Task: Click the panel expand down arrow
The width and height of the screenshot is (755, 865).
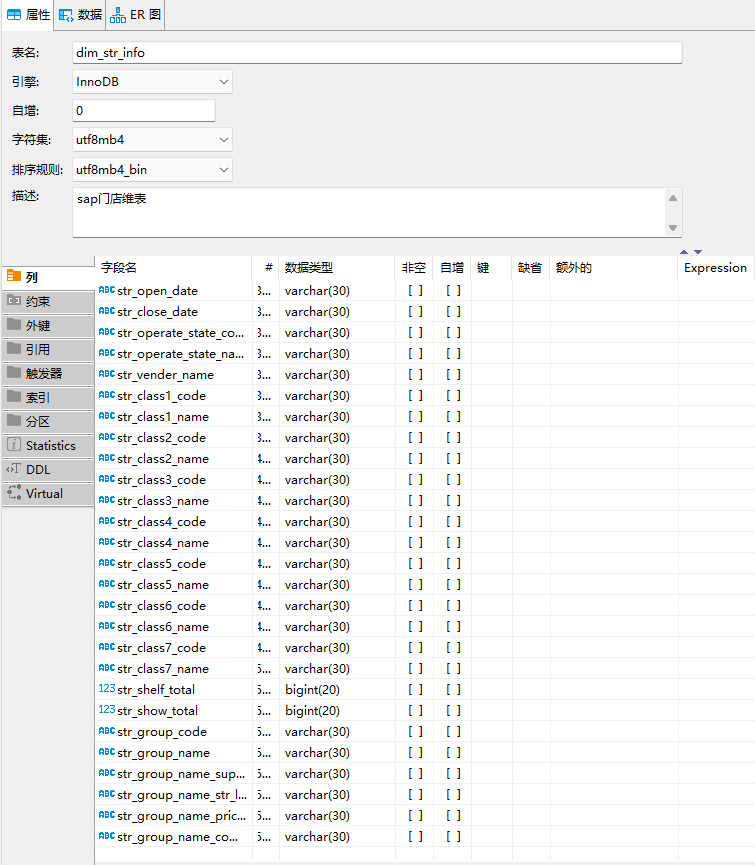Action: coord(698,252)
